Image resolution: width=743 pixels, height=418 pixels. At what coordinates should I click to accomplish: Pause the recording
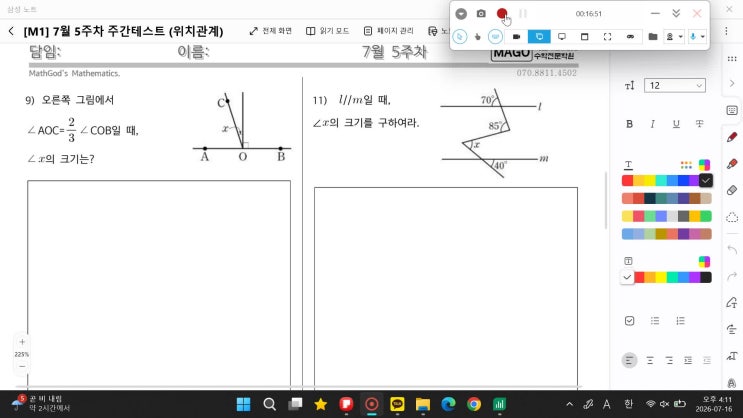coord(523,14)
